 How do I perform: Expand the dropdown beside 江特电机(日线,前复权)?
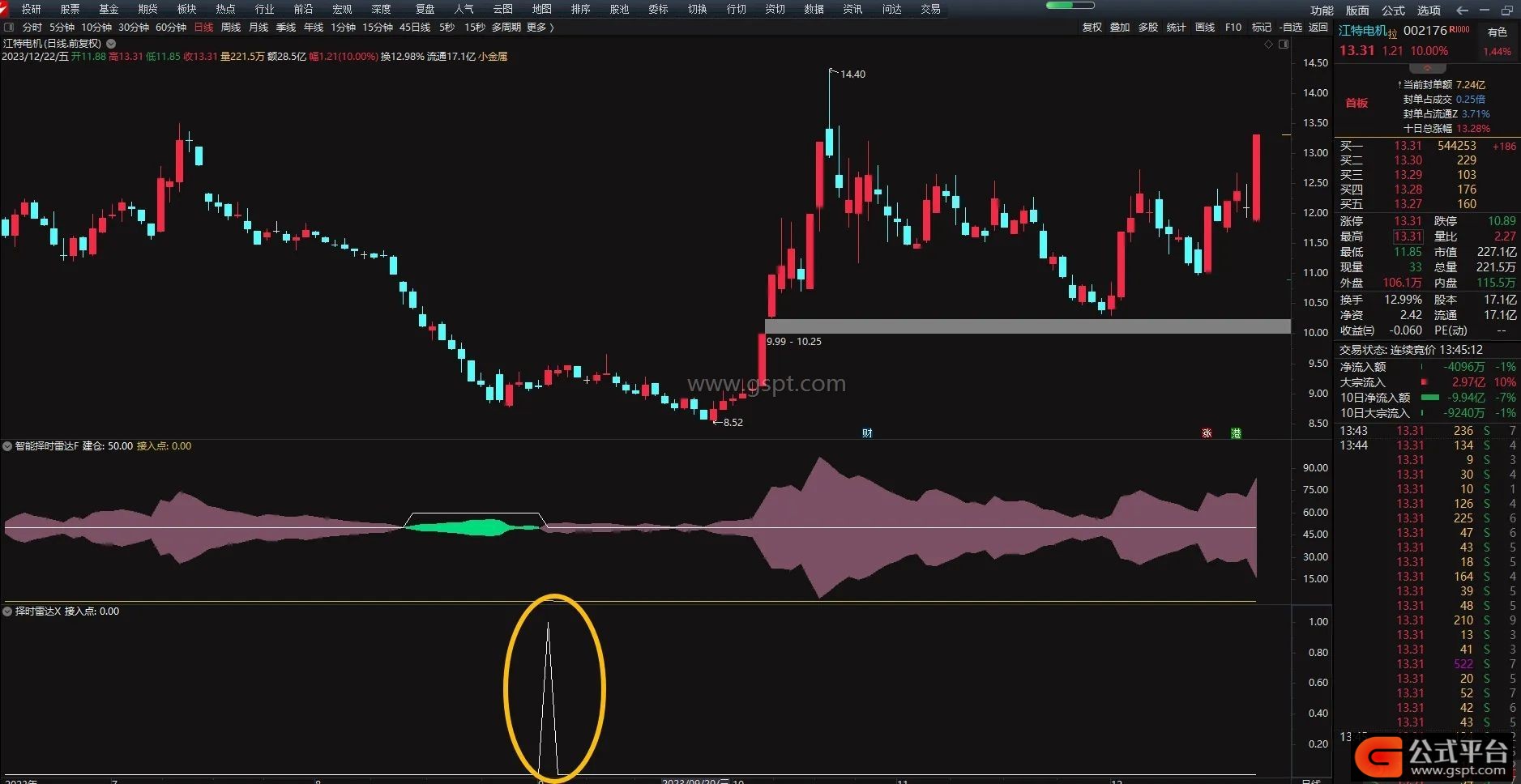click(x=111, y=44)
